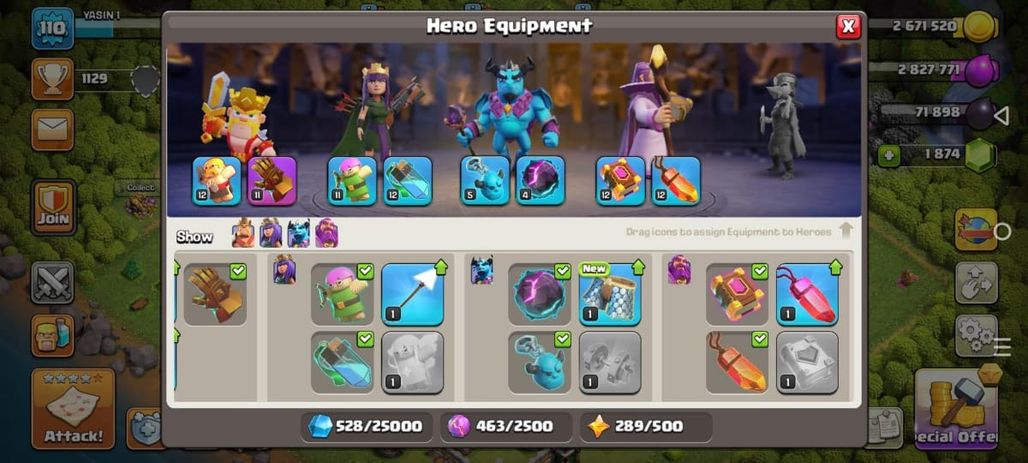1028x463 pixels.
Task: Tap the Glowy Ore 463/2500 counter
Action: coord(506,426)
